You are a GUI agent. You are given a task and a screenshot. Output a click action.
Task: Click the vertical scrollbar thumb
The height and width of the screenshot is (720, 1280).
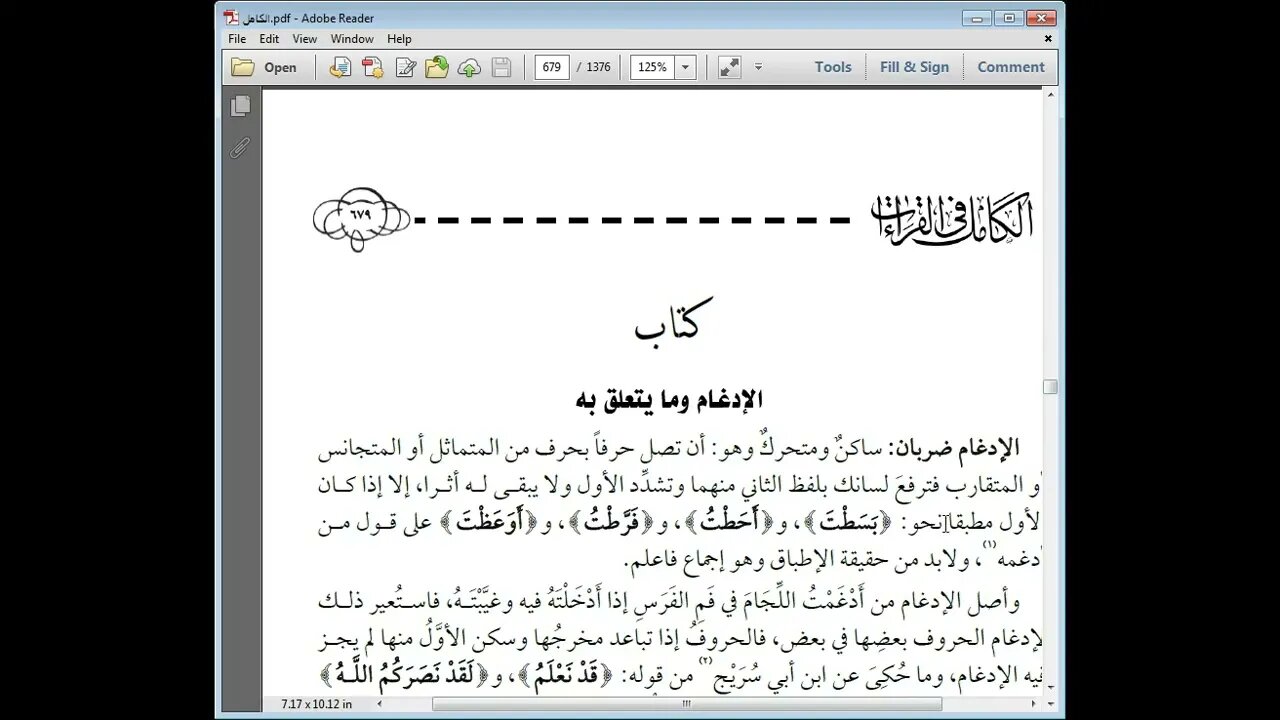coord(1049,387)
